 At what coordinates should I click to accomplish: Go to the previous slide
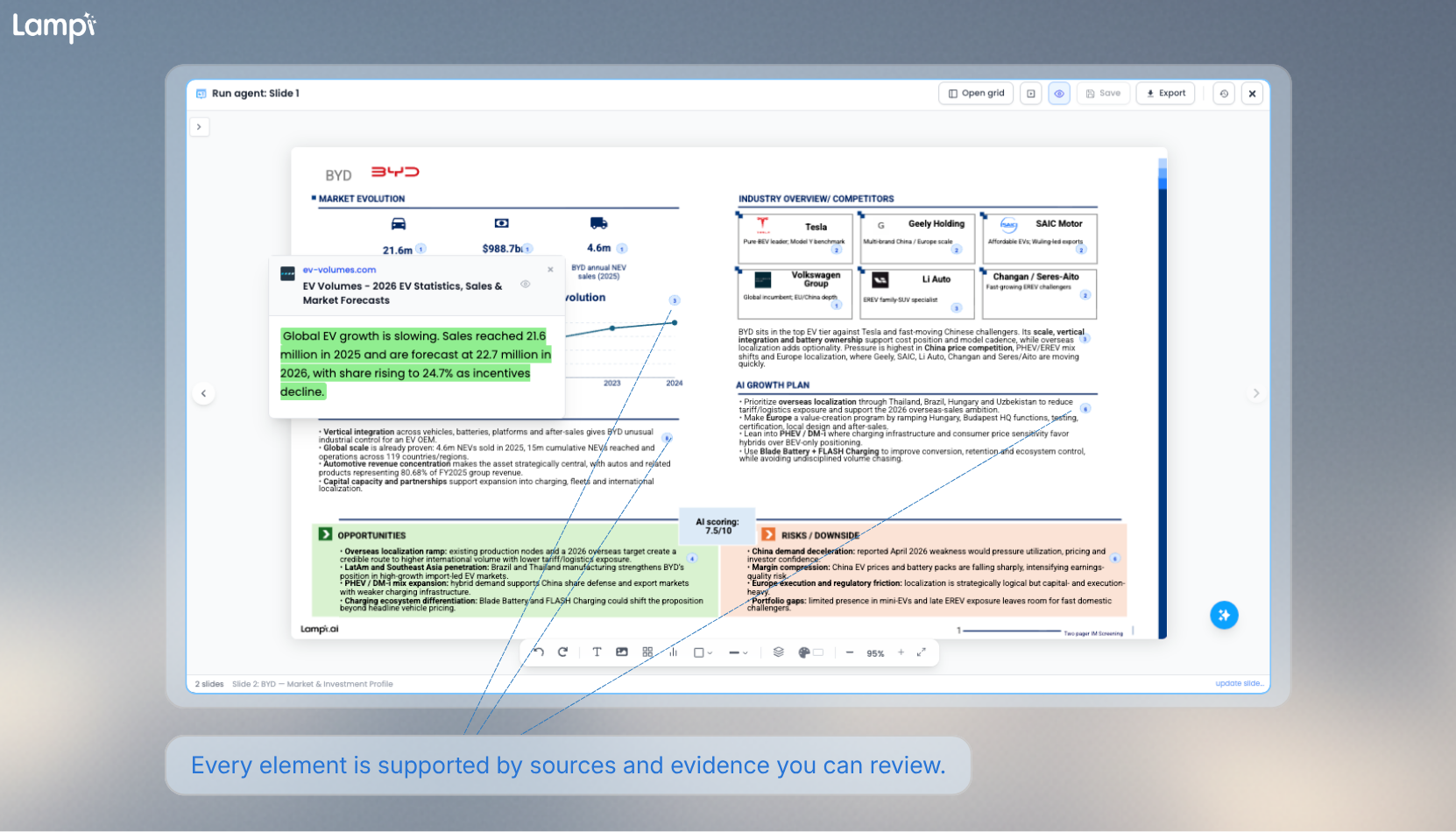click(203, 393)
